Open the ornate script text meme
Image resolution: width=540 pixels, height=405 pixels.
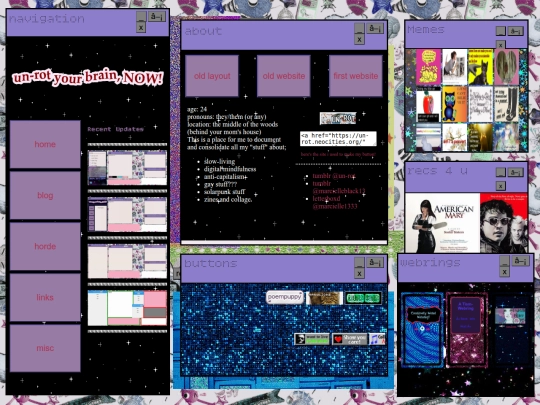point(481,104)
